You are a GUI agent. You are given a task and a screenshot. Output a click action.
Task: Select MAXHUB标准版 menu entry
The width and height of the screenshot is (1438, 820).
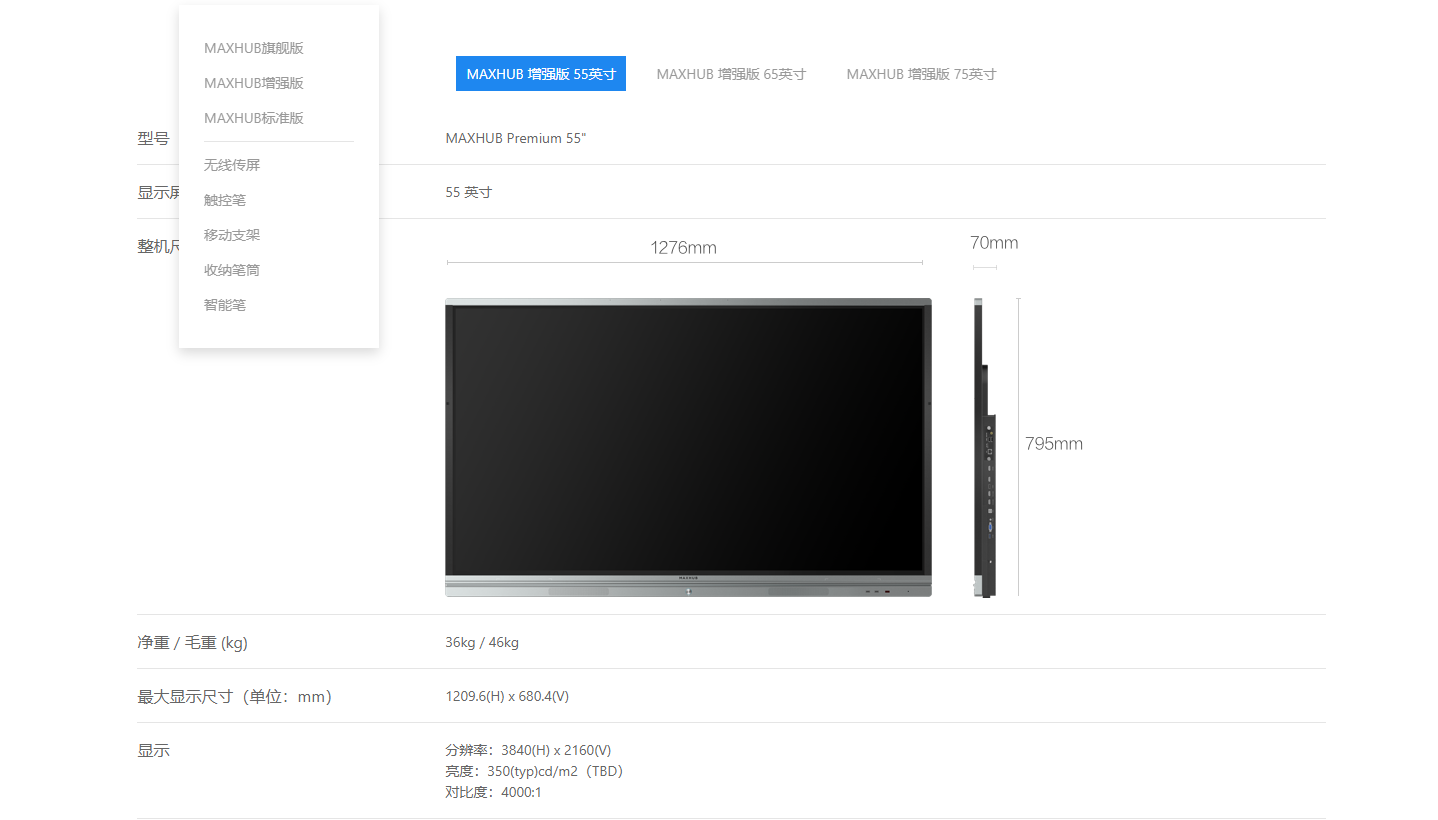[x=253, y=118]
